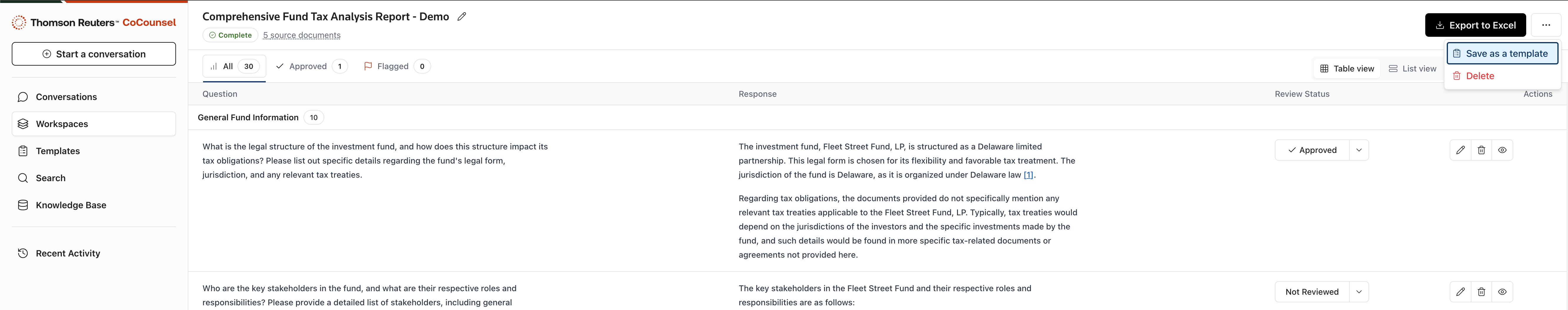The height and width of the screenshot is (310, 1568).
Task: Click the pencil icon beside report title
Action: point(462,17)
